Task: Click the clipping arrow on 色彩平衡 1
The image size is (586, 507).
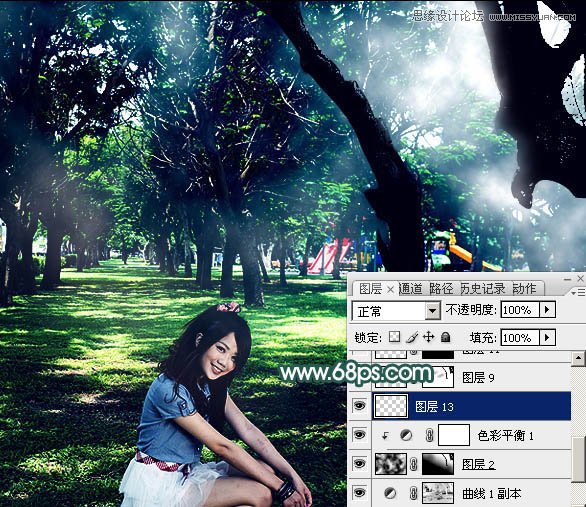Action: tap(385, 436)
